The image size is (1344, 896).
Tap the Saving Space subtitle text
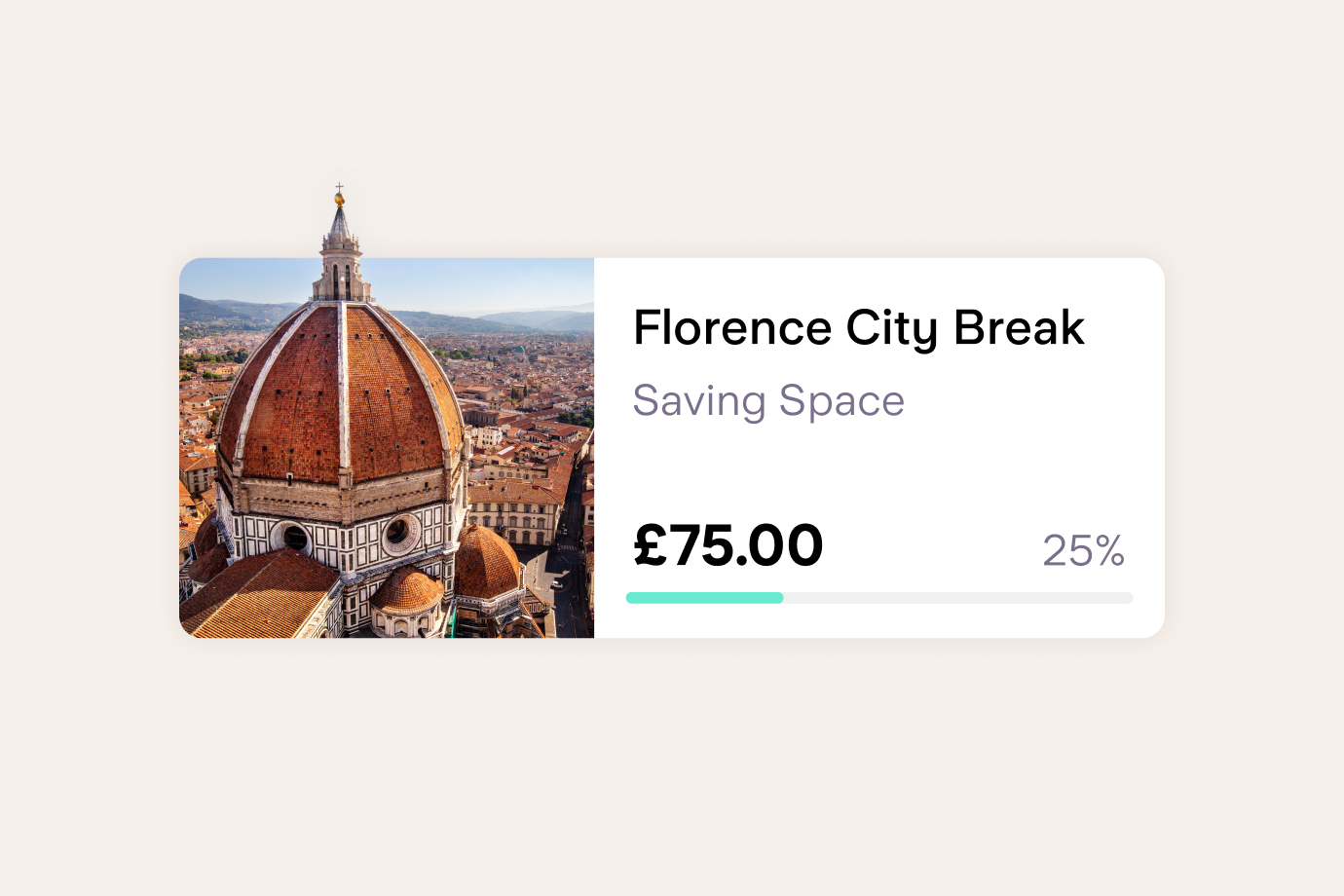tap(768, 400)
